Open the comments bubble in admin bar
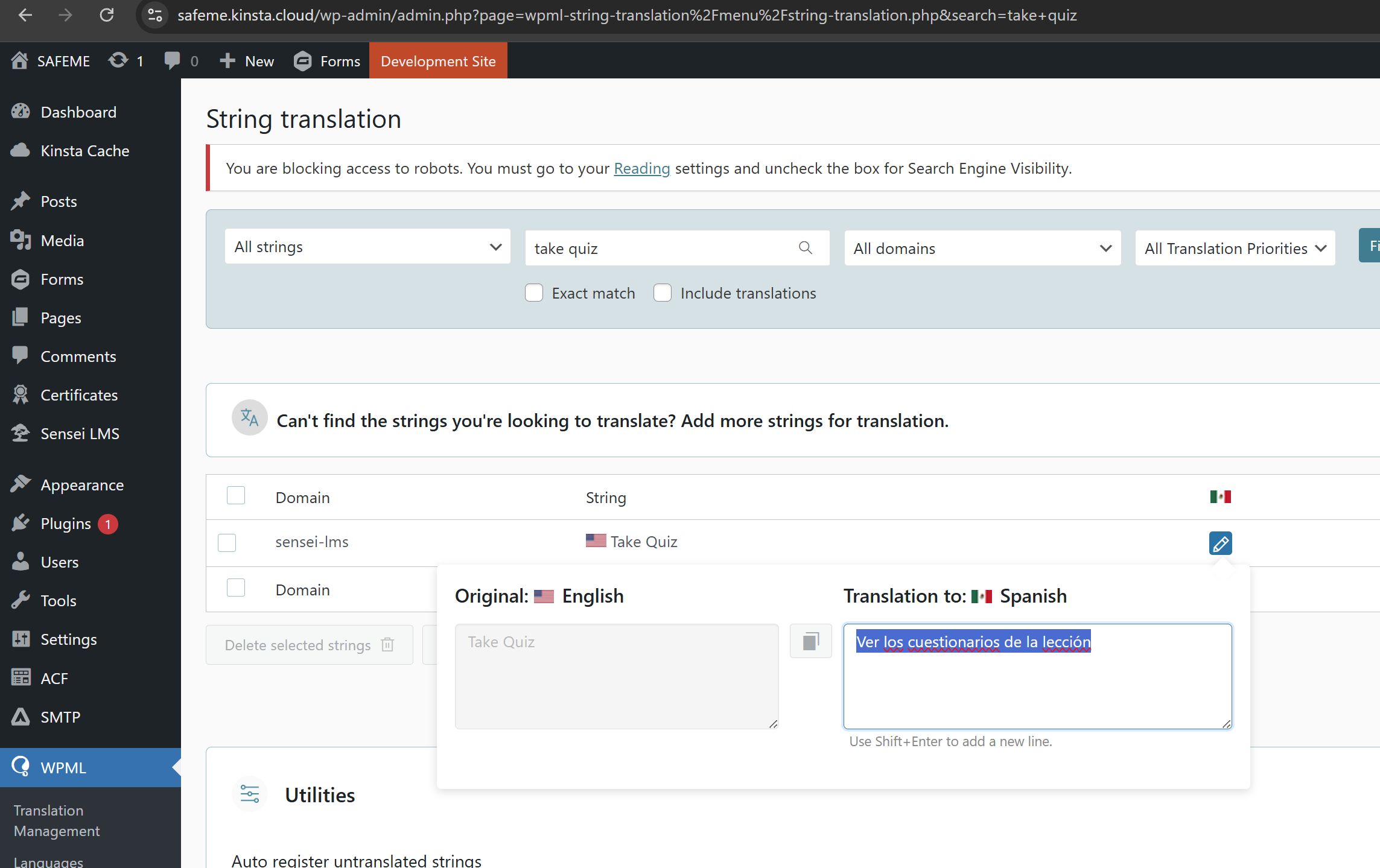 pyautogui.click(x=173, y=61)
